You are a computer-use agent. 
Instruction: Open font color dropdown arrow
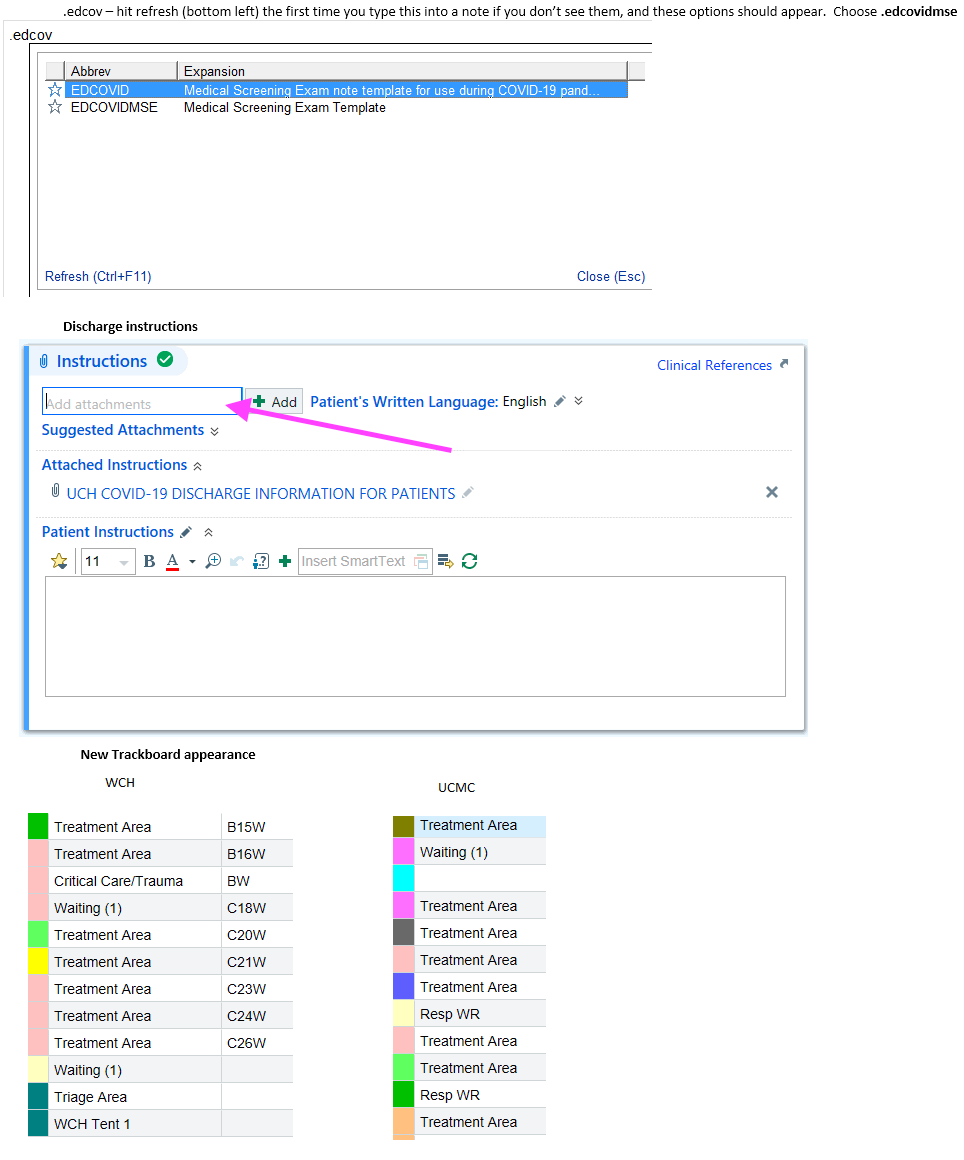[x=191, y=562]
